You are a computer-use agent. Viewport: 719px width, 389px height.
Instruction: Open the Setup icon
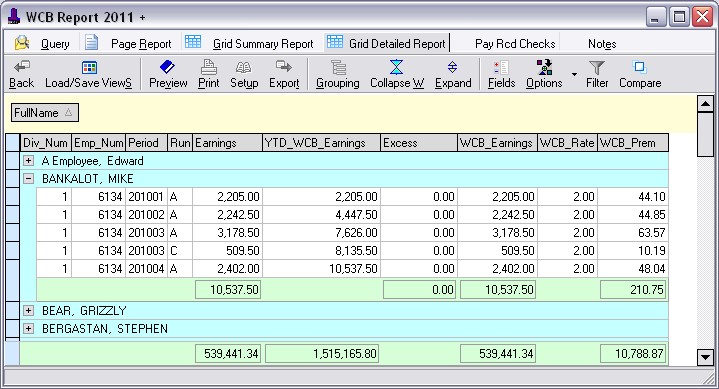click(244, 74)
